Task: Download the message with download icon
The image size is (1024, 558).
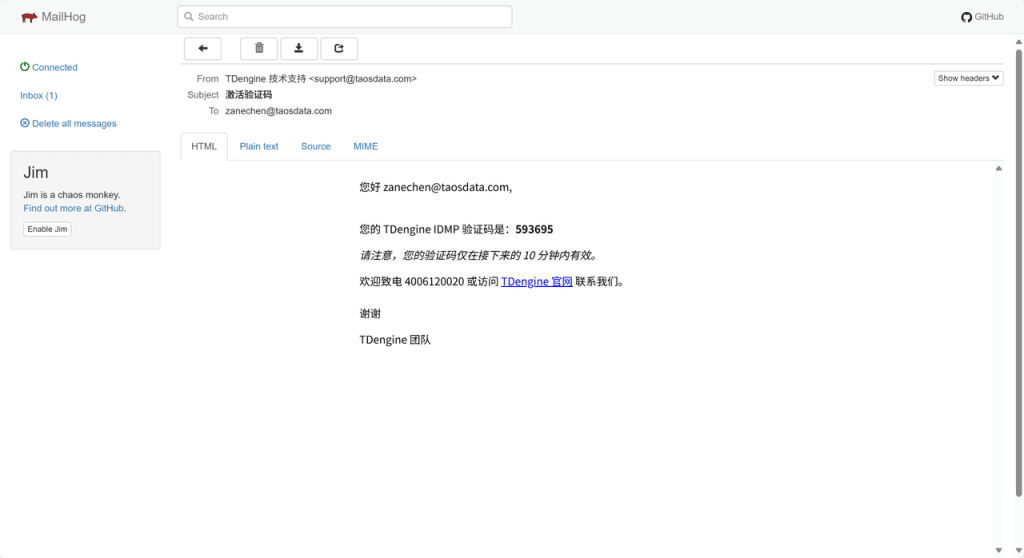Action: [298, 48]
